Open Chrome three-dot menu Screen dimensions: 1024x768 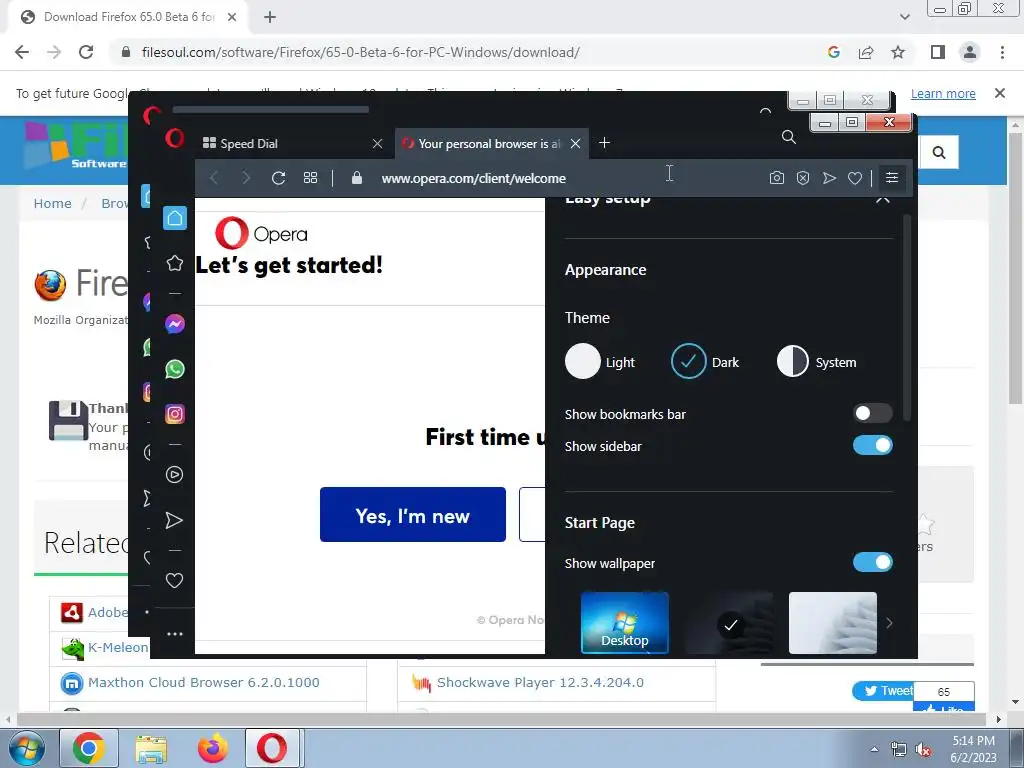point(1002,52)
